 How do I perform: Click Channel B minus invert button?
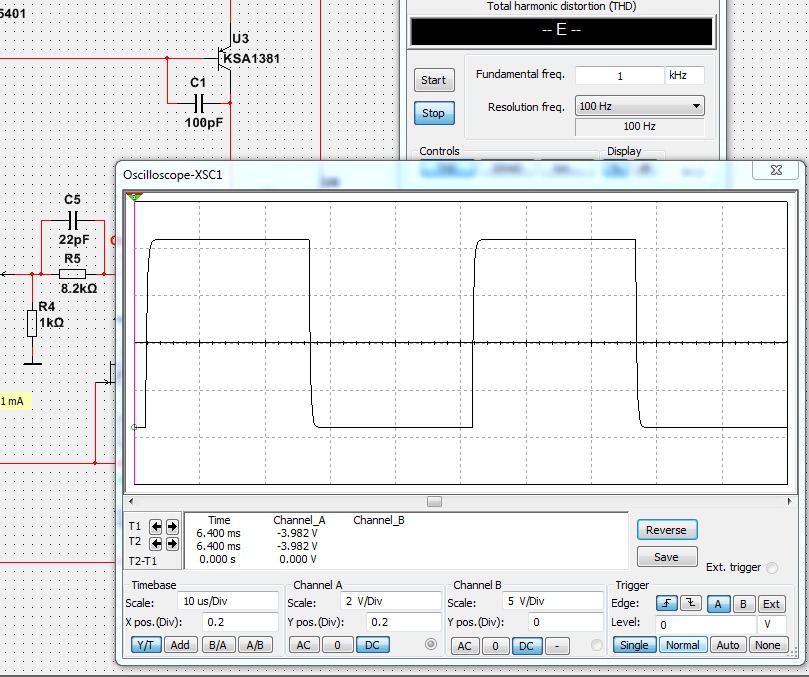[557, 646]
